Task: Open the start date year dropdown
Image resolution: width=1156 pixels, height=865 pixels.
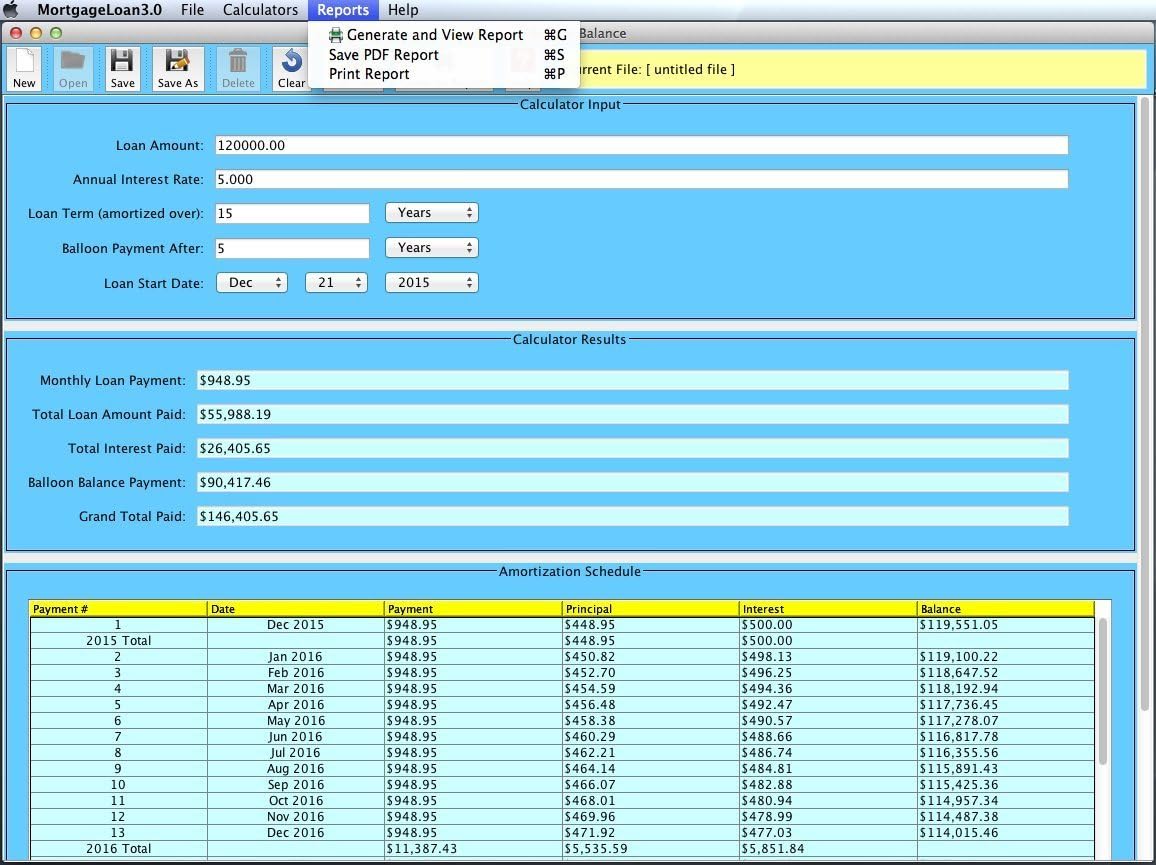Action: click(x=431, y=283)
